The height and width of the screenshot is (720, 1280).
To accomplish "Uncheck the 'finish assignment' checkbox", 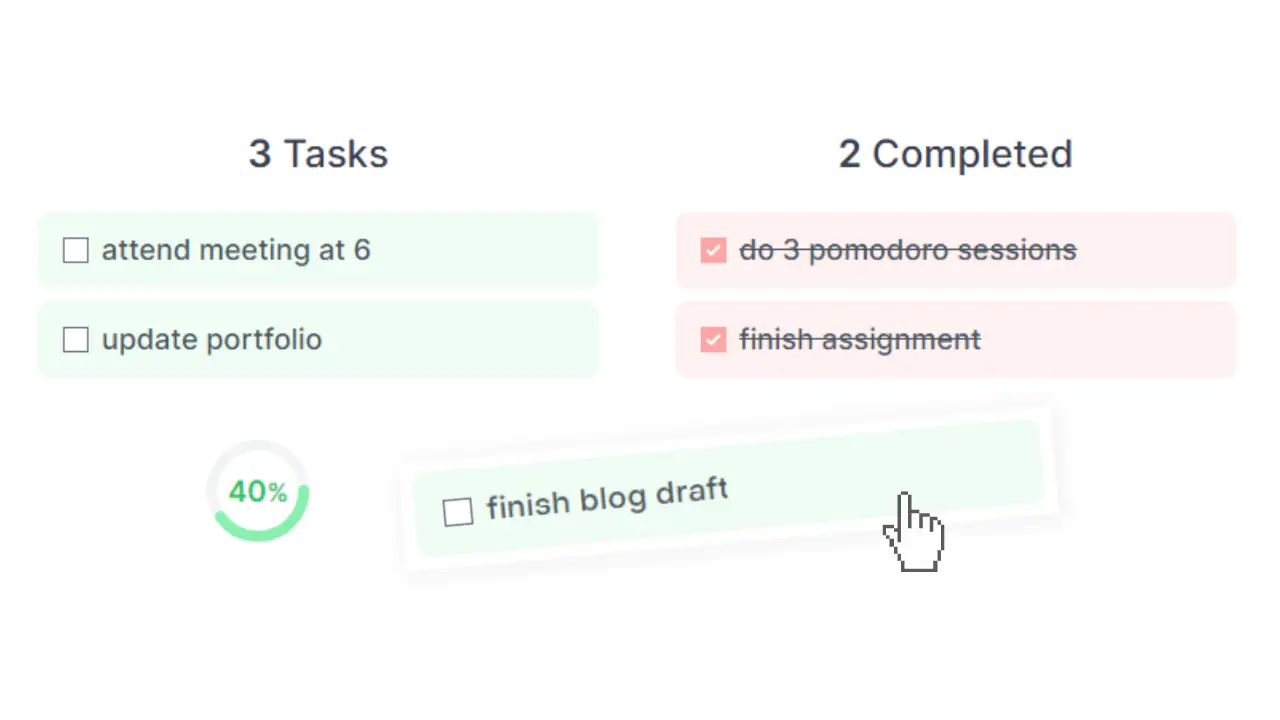I will 713,340.
